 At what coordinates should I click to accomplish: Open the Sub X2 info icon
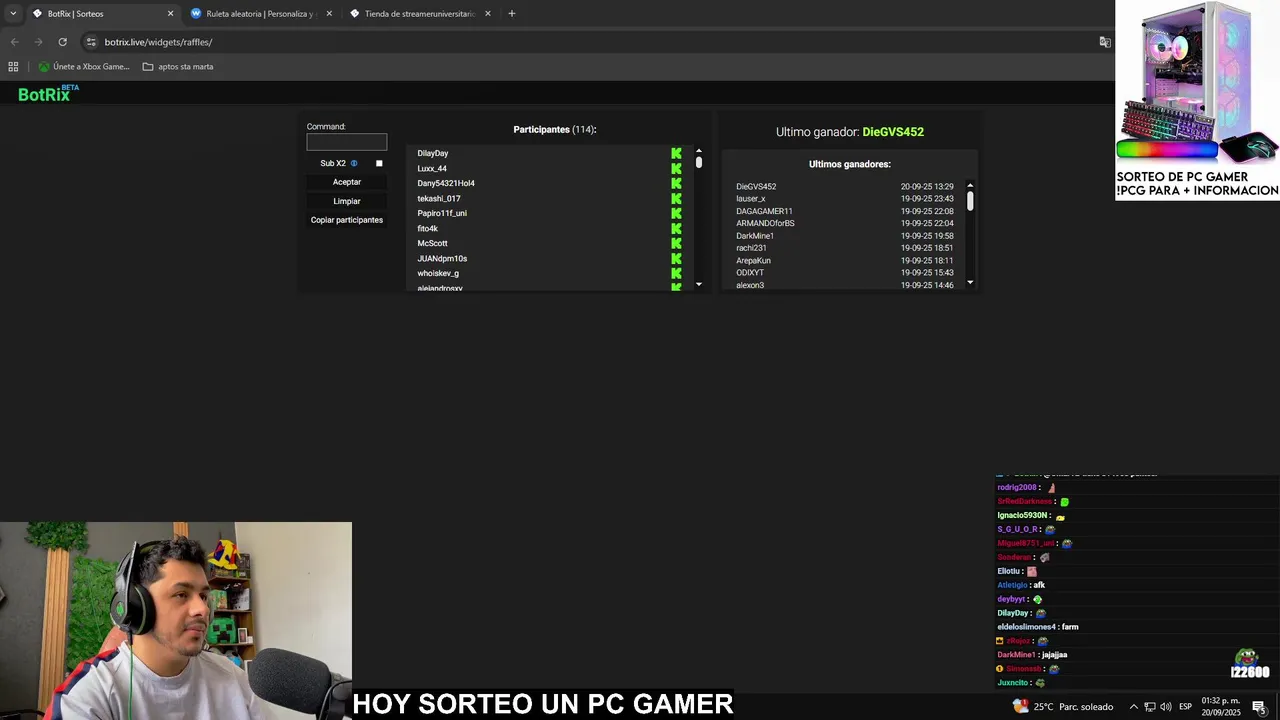354,163
